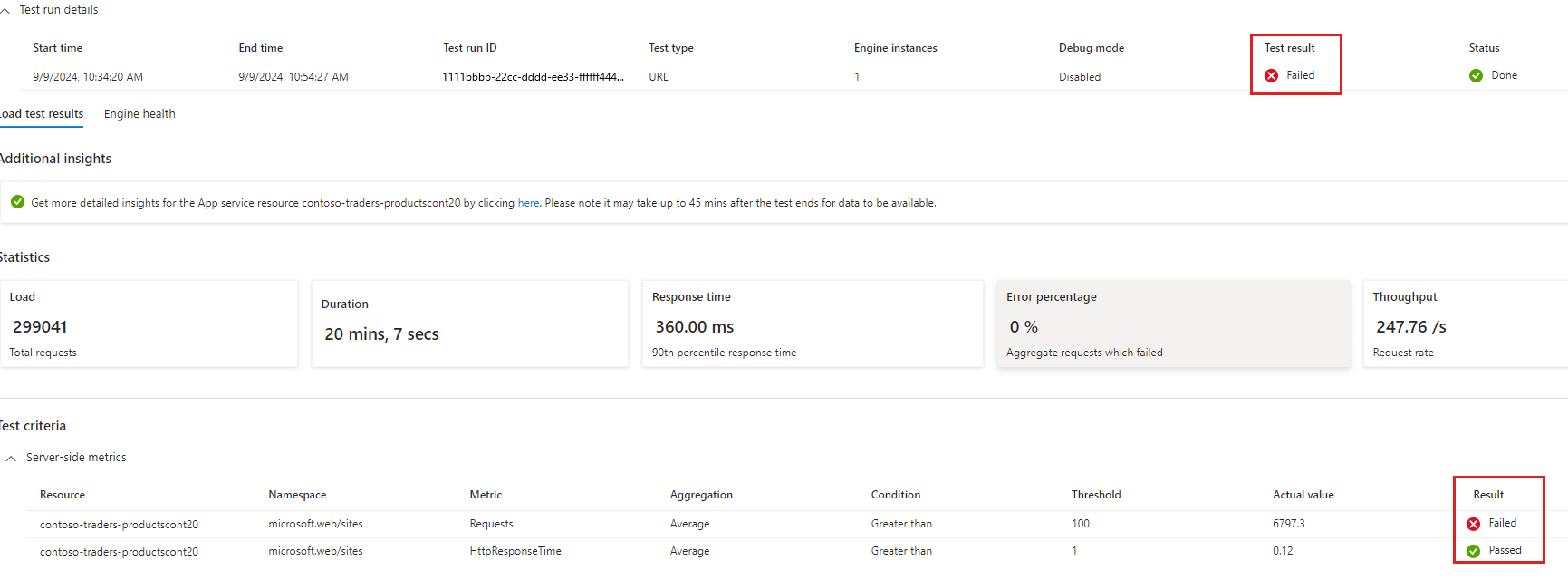Image resolution: width=1568 pixels, height=580 pixels.
Task: Click the Additional insights heading
Action: [55, 159]
